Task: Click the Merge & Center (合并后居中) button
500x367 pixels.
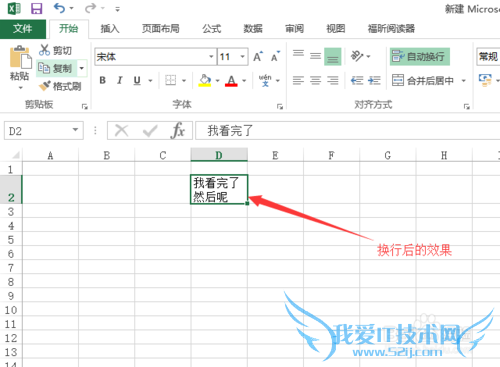Action: point(423,80)
